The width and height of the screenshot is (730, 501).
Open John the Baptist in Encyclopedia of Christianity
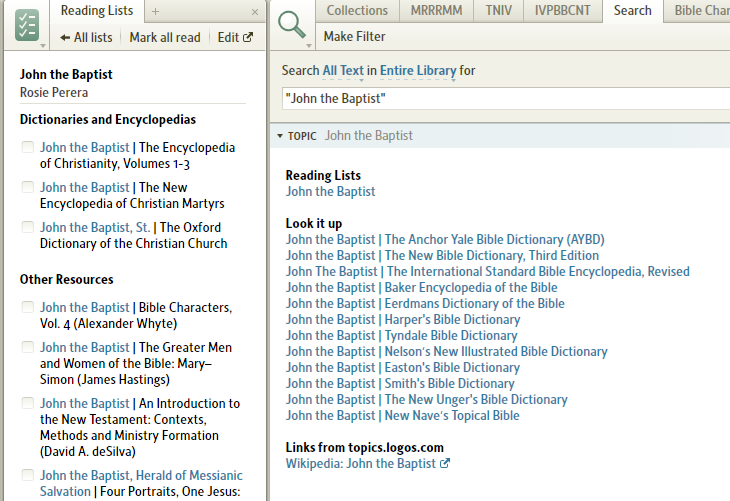[84, 148]
